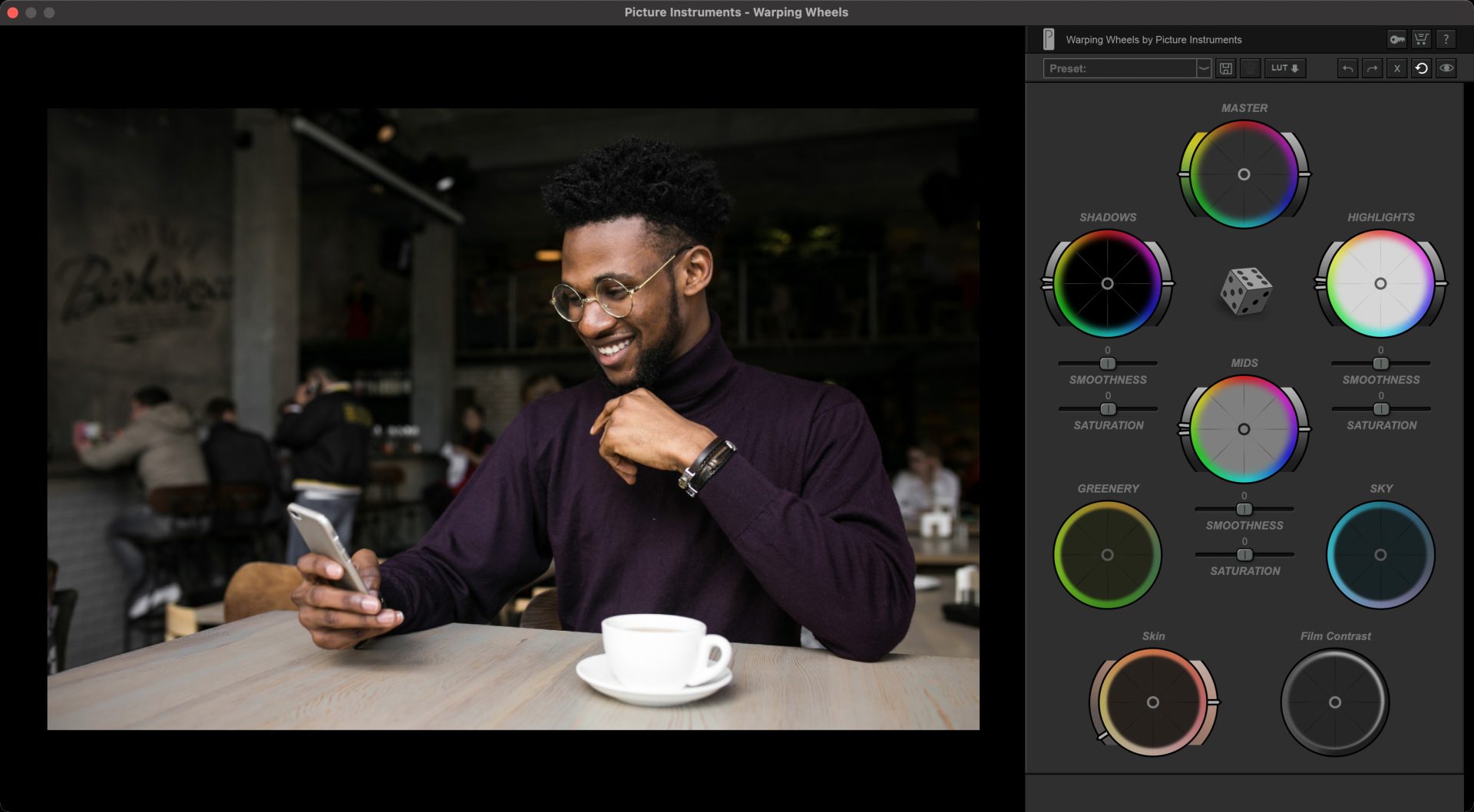Expand the Preset dropdown arrow
The height and width of the screenshot is (812, 1474).
[x=1204, y=68]
